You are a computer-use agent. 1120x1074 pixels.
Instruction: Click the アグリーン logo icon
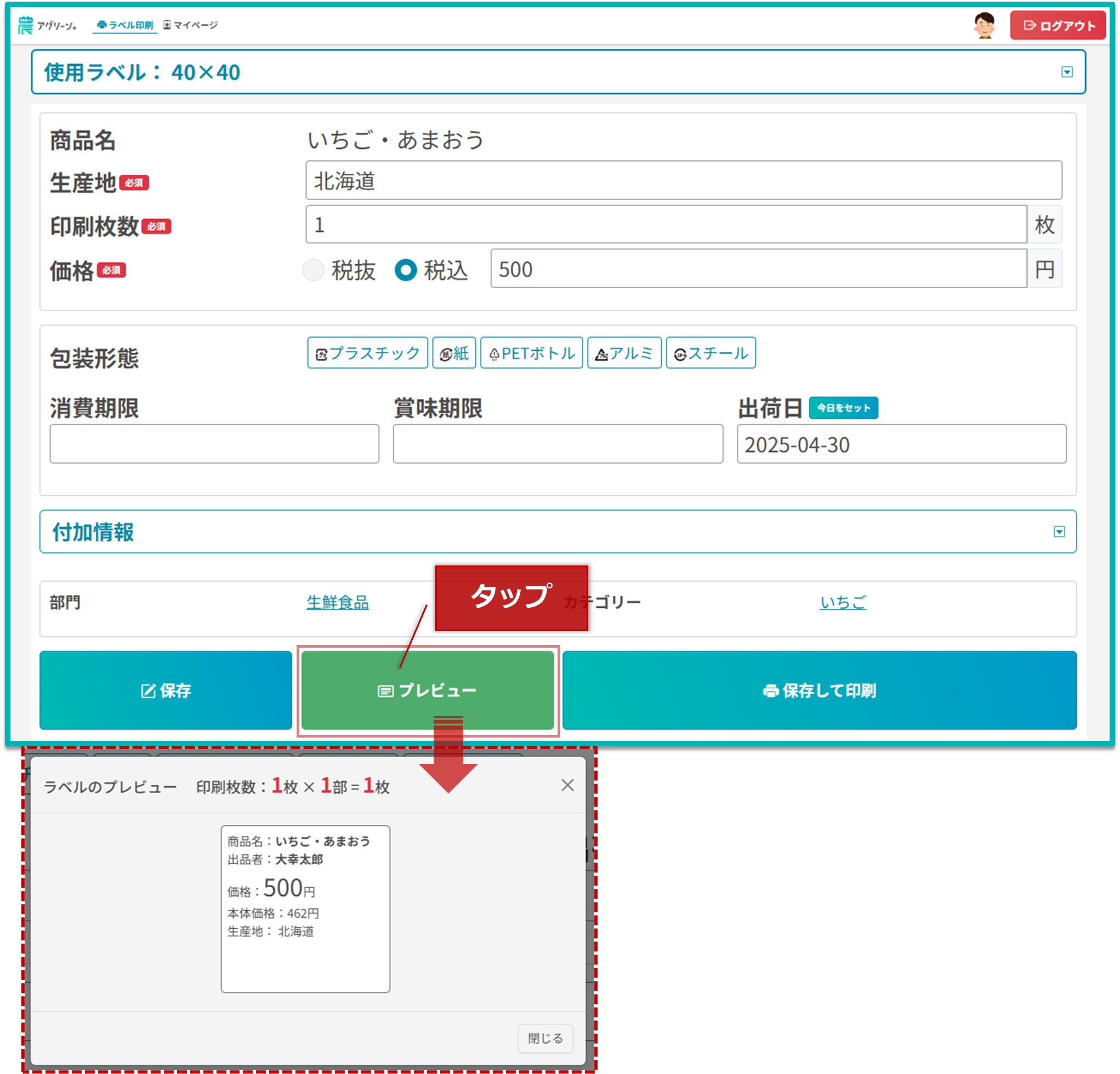coord(26,26)
